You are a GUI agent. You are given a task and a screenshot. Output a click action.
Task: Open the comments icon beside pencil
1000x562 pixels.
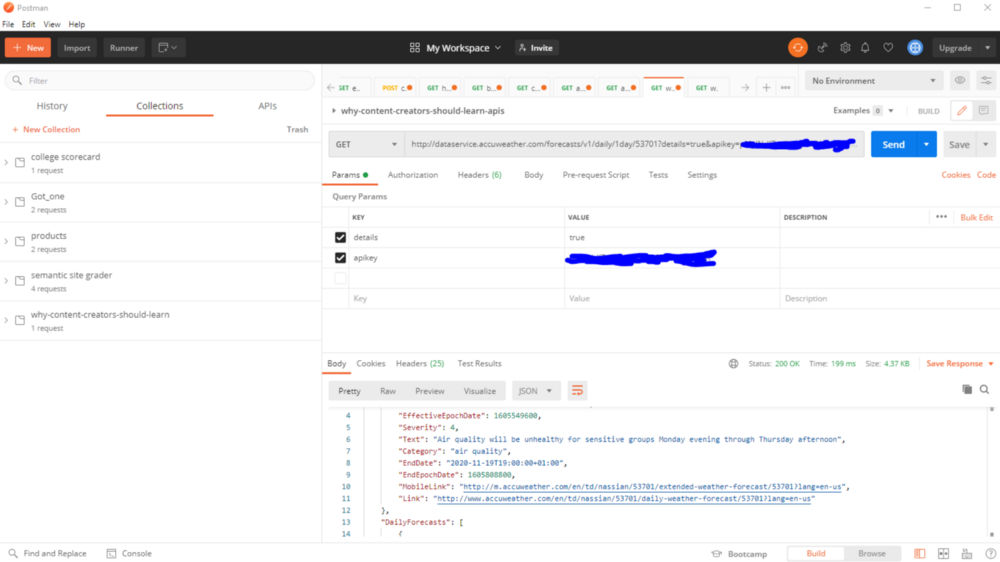984,111
